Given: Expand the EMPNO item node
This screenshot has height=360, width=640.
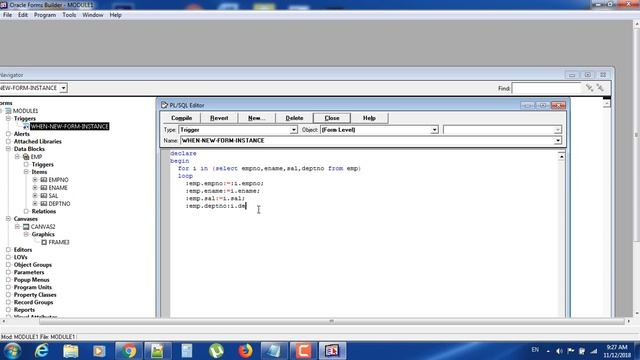Looking at the screenshot, I should (35, 180).
